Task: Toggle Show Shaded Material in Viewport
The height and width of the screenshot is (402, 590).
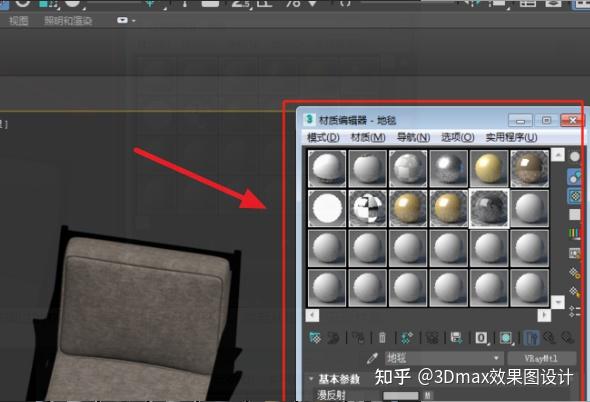Action: (x=506, y=338)
